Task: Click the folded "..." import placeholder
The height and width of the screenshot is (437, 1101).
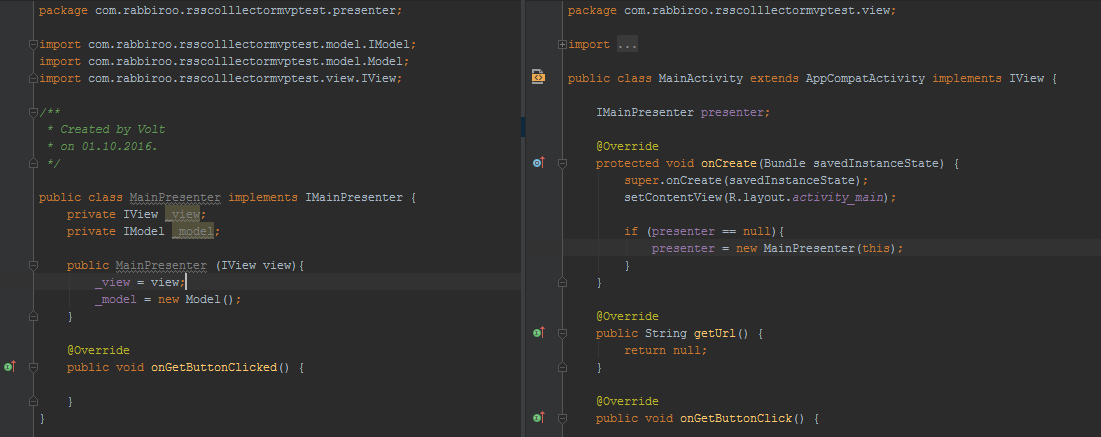Action: click(x=627, y=44)
